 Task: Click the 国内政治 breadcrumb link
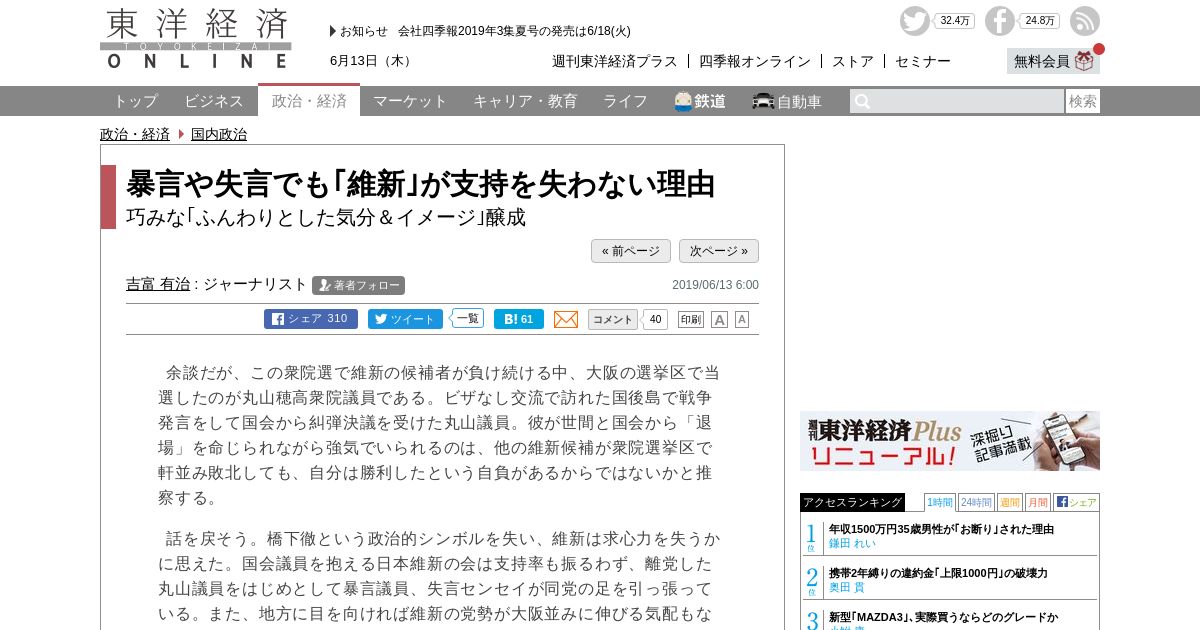point(219,134)
